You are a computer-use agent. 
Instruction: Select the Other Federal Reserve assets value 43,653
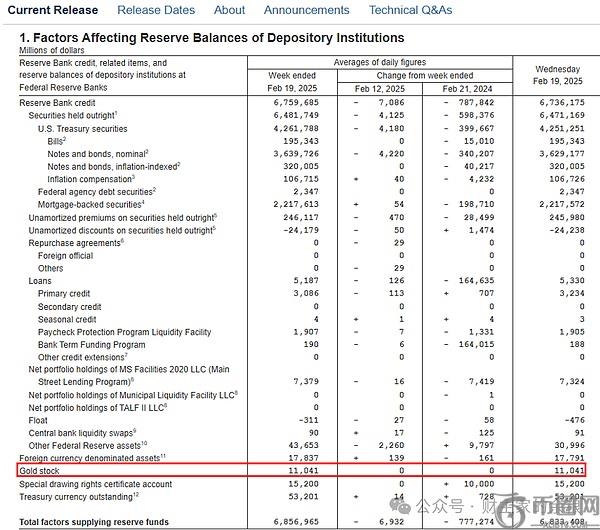(303, 445)
